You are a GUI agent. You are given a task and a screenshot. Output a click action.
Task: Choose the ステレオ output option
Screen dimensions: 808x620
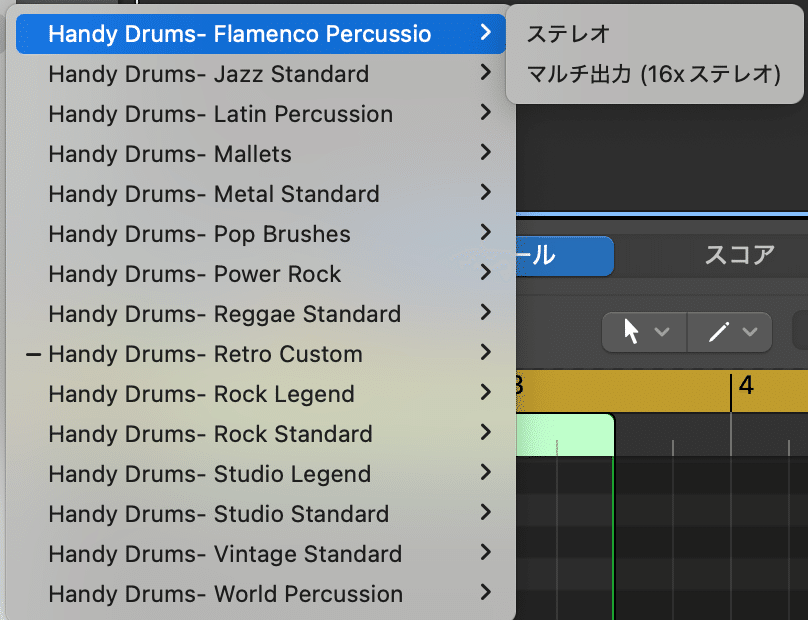(x=566, y=31)
